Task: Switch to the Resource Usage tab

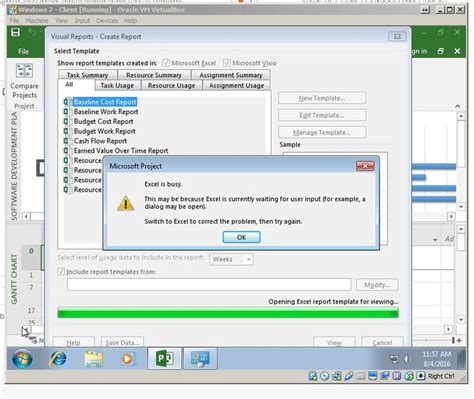Action: tap(171, 86)
